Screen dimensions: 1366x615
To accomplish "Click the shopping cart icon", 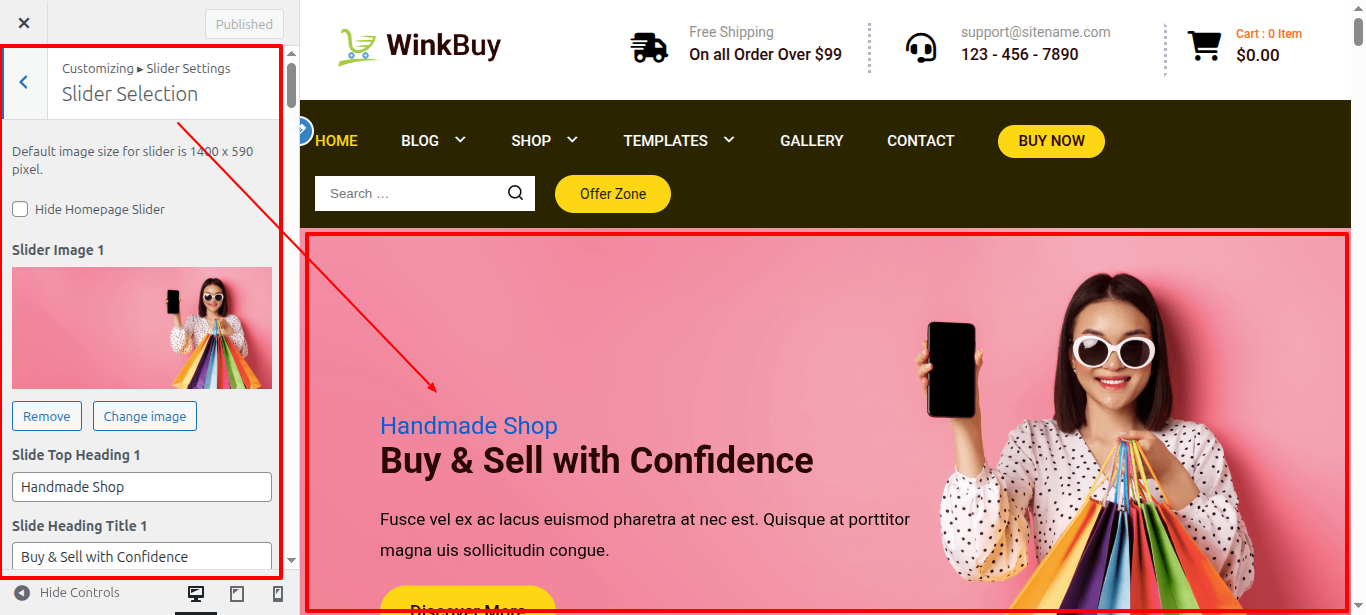I will tap(1204, 46).
